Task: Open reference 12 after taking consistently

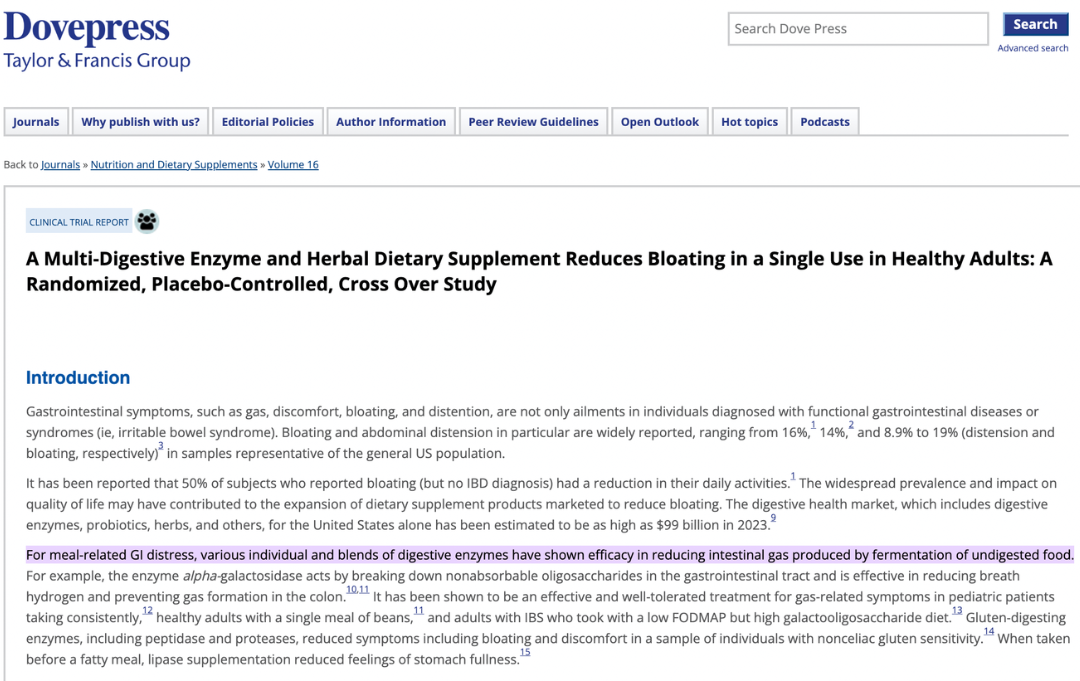Action: tap(147, 610)
